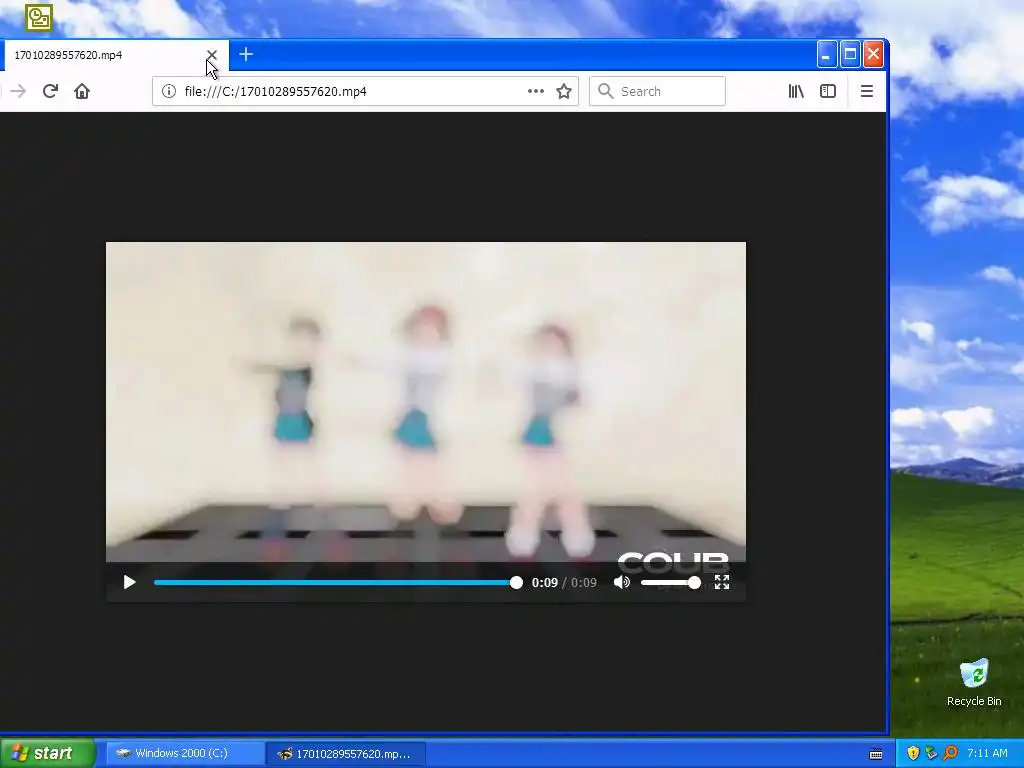Open the hamburger application menu
The width and height of the screenshot is (1024, 768).
tap(867, 91)
